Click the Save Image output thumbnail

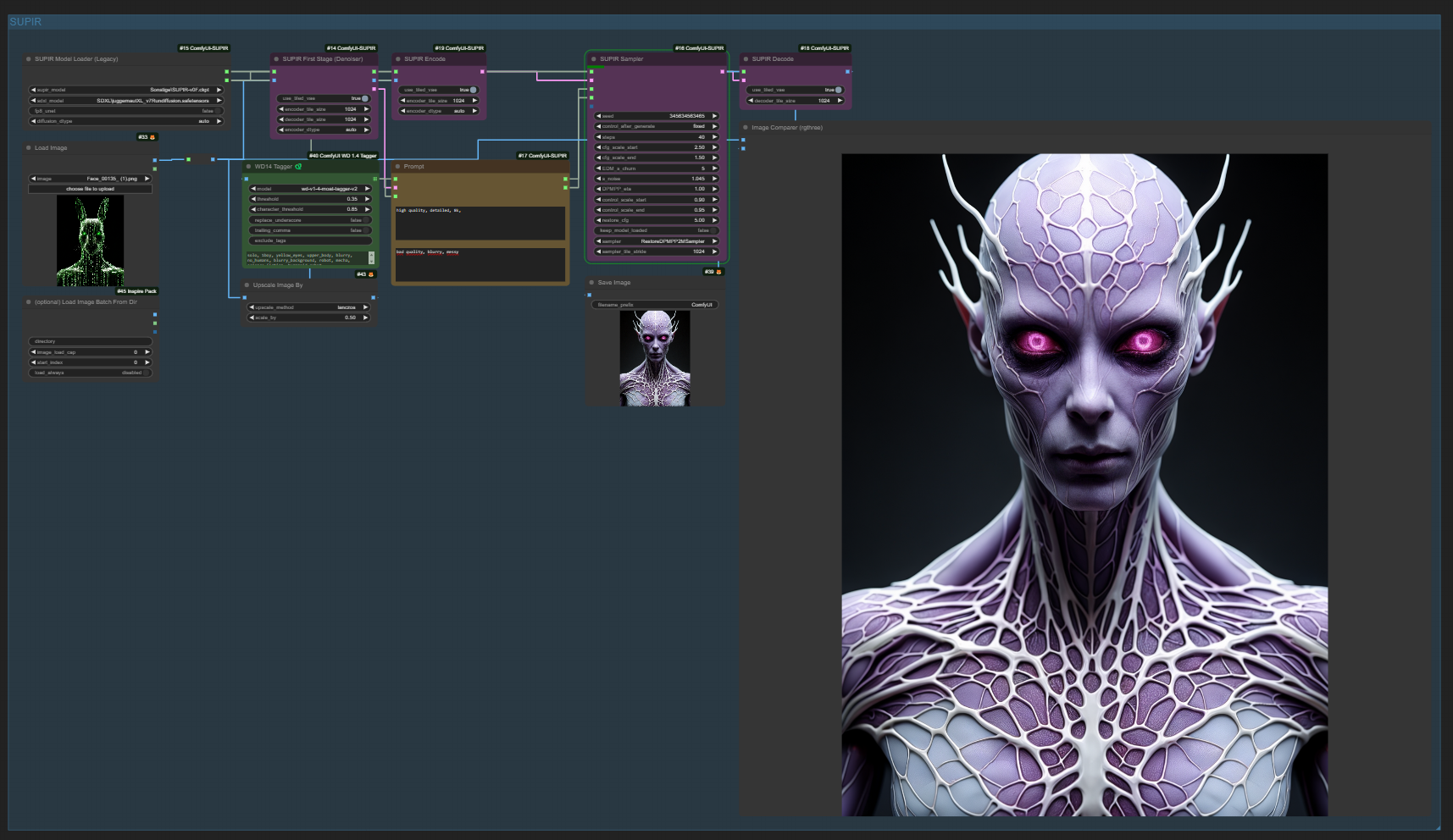point(655,358)
